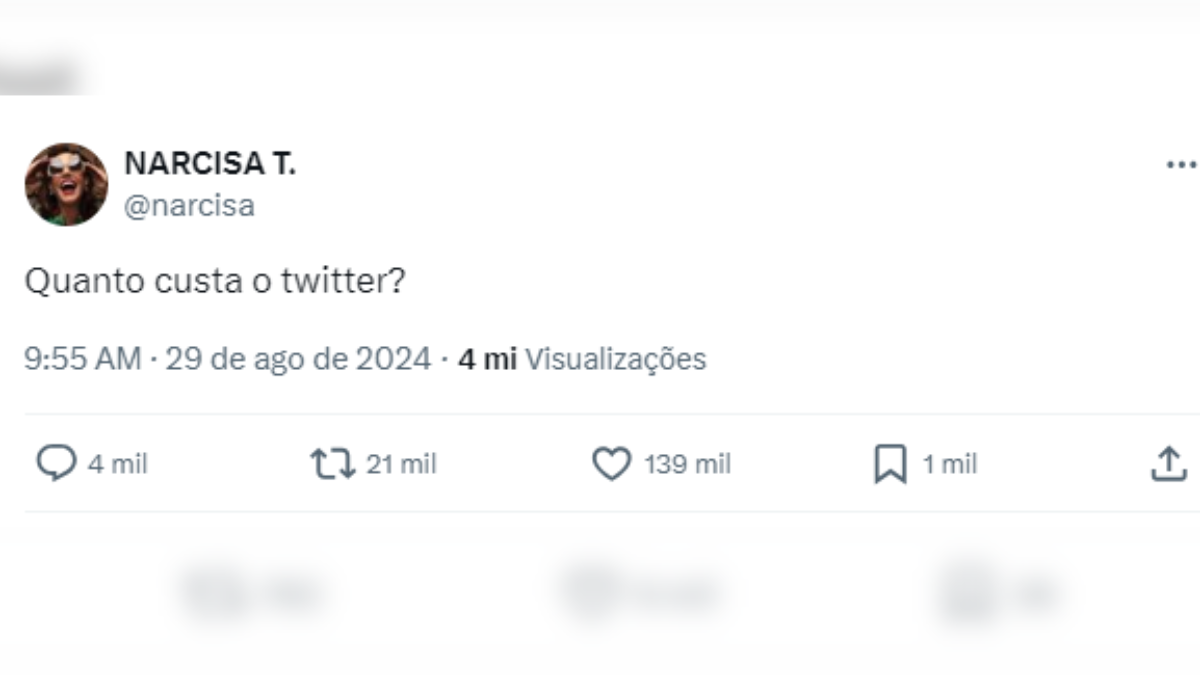1200x675 pixels.
Task: Click the bold 4 mi views number
Action: pos(487,359)
